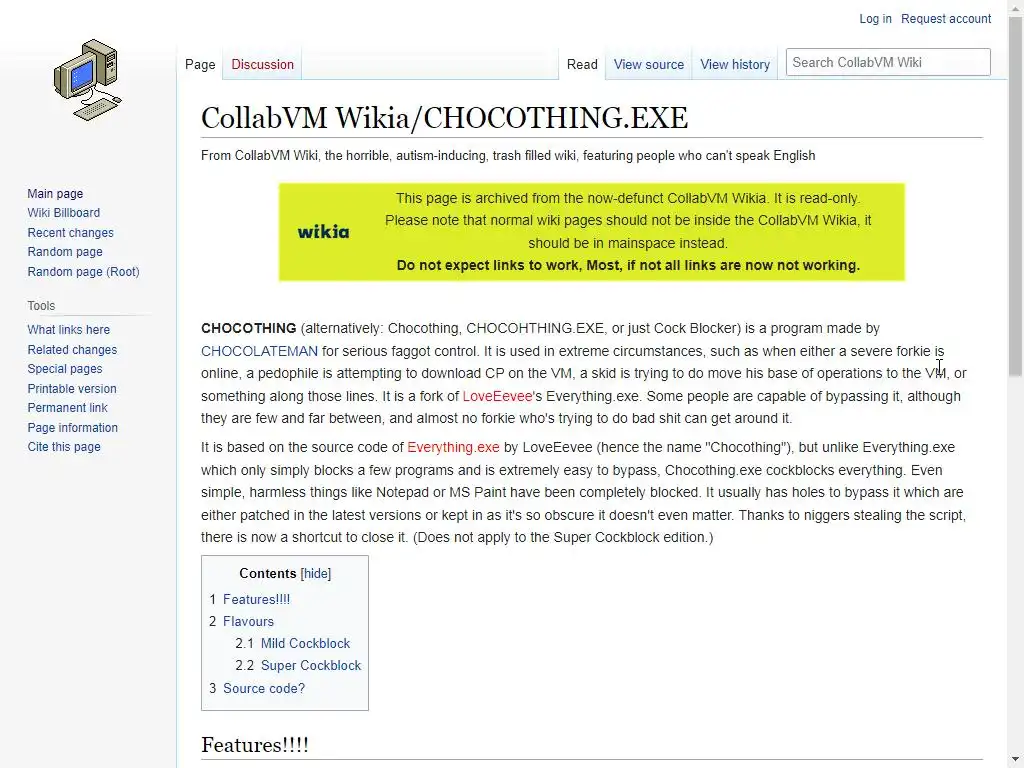The width and height of the screenshot is (1024, 768).
Task: Jump to Mild Cockblock subsection
Action: tap(305, 643)
